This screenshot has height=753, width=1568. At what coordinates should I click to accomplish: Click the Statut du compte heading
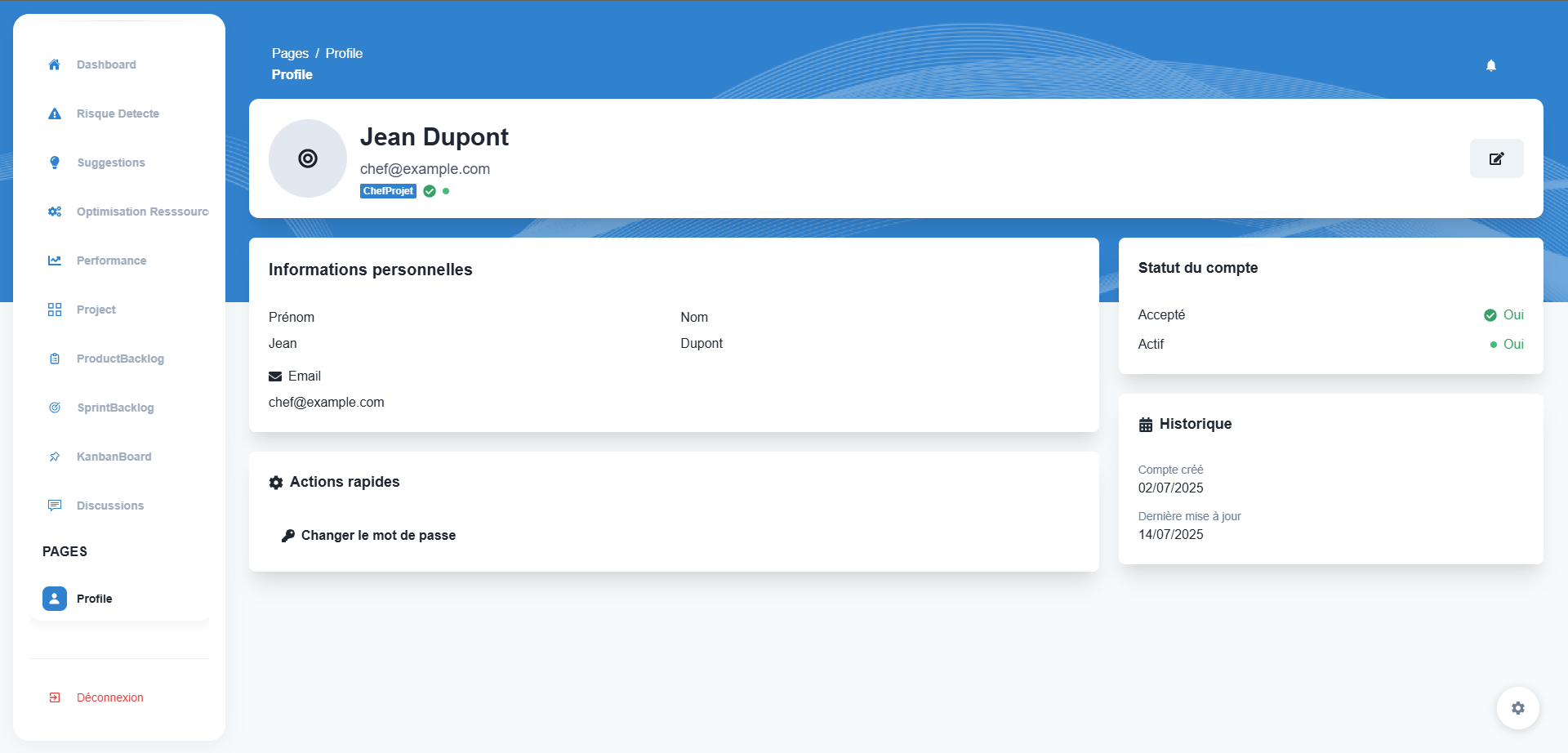point(1197,268)
